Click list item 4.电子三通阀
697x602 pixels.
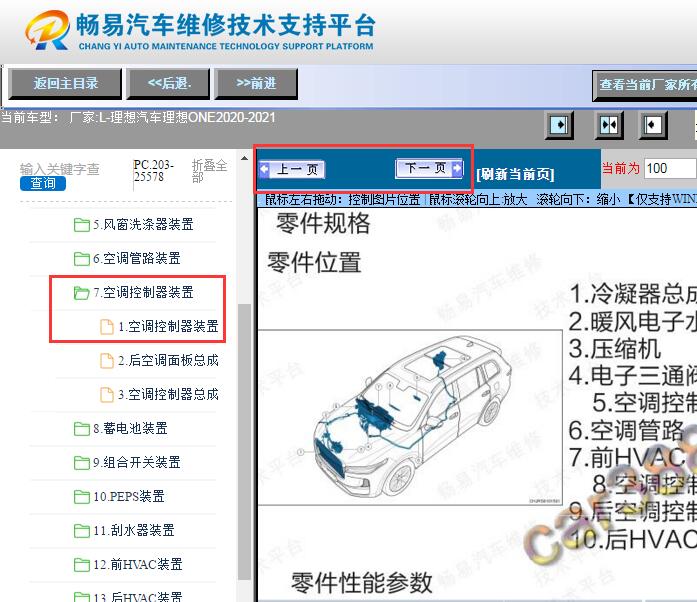click(633, 376)
